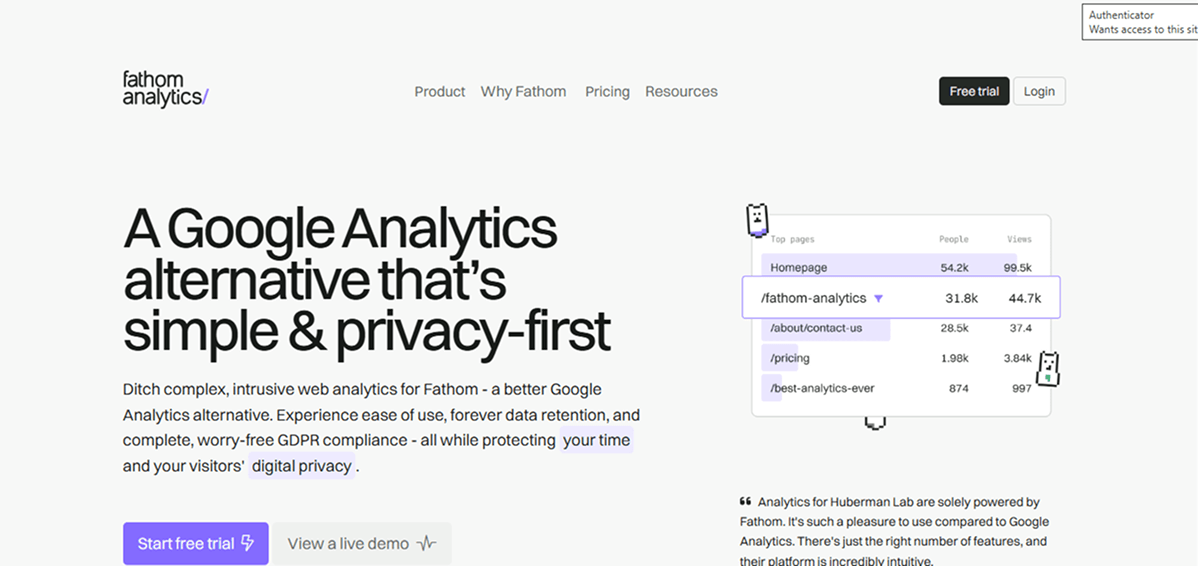Click the pixel robot mascot above Top pages
The height and width of the screenshot is (566, 1198).
tap(757, 220)
